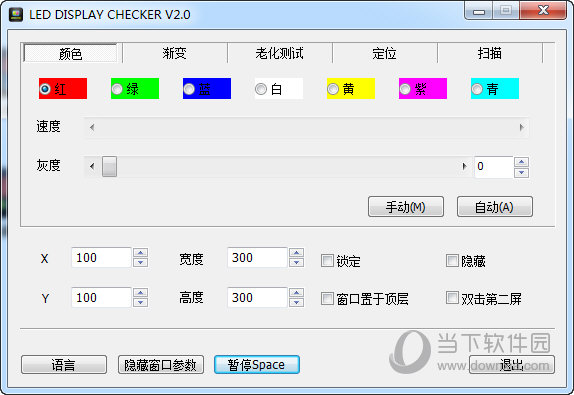Viewport: 574px width, 395px height.
Task: Click the LED Display Checker title icon
Action: 16,15
